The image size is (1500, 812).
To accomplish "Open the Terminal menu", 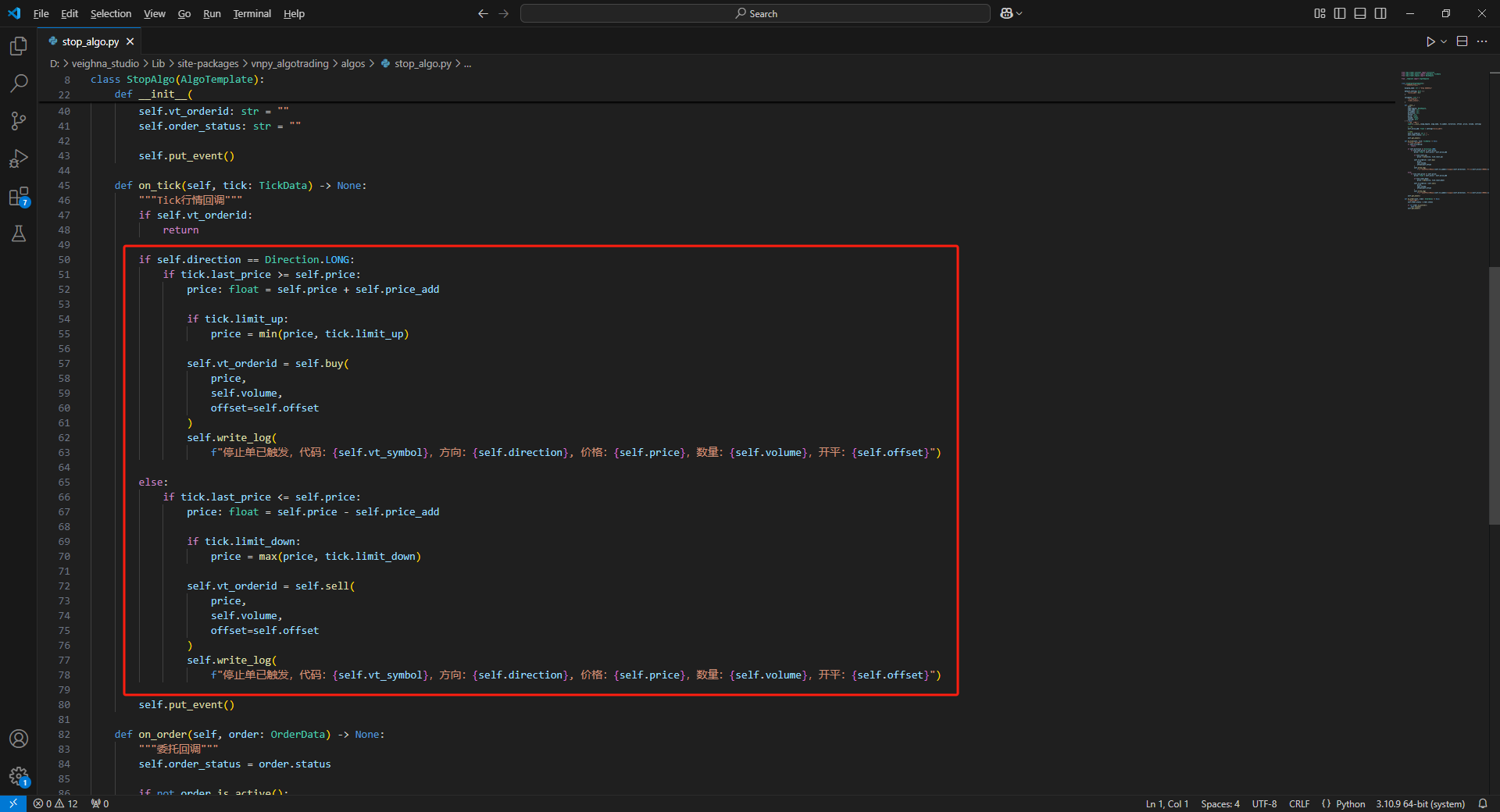I will tap(252, 13).
